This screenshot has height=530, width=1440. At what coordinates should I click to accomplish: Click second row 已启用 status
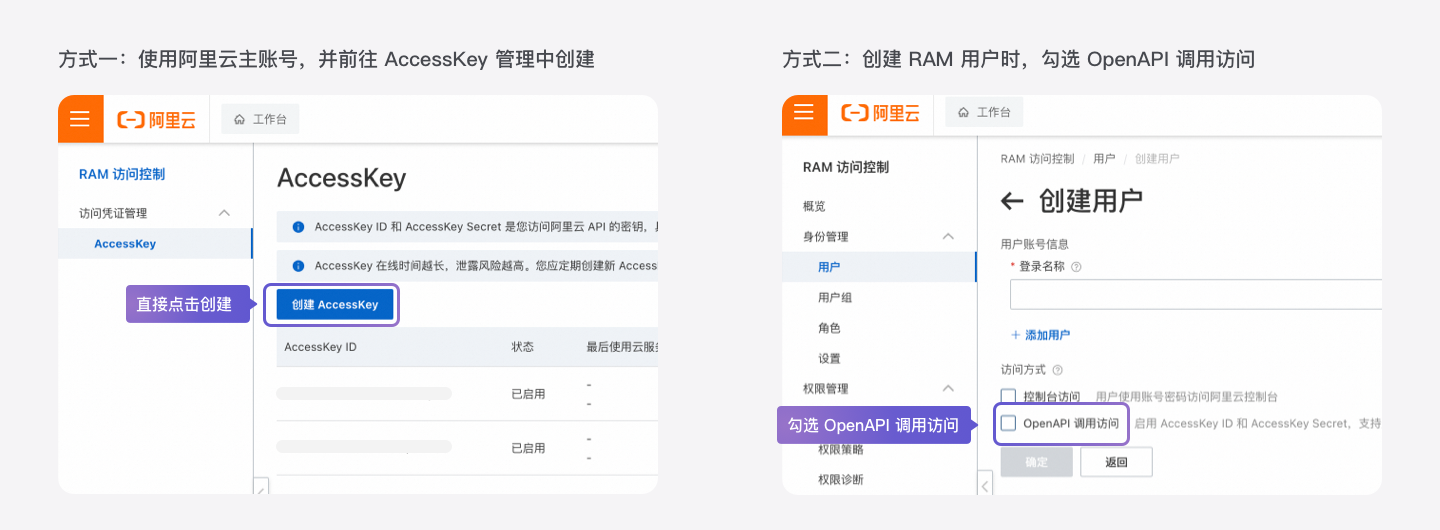pos(528,448)
